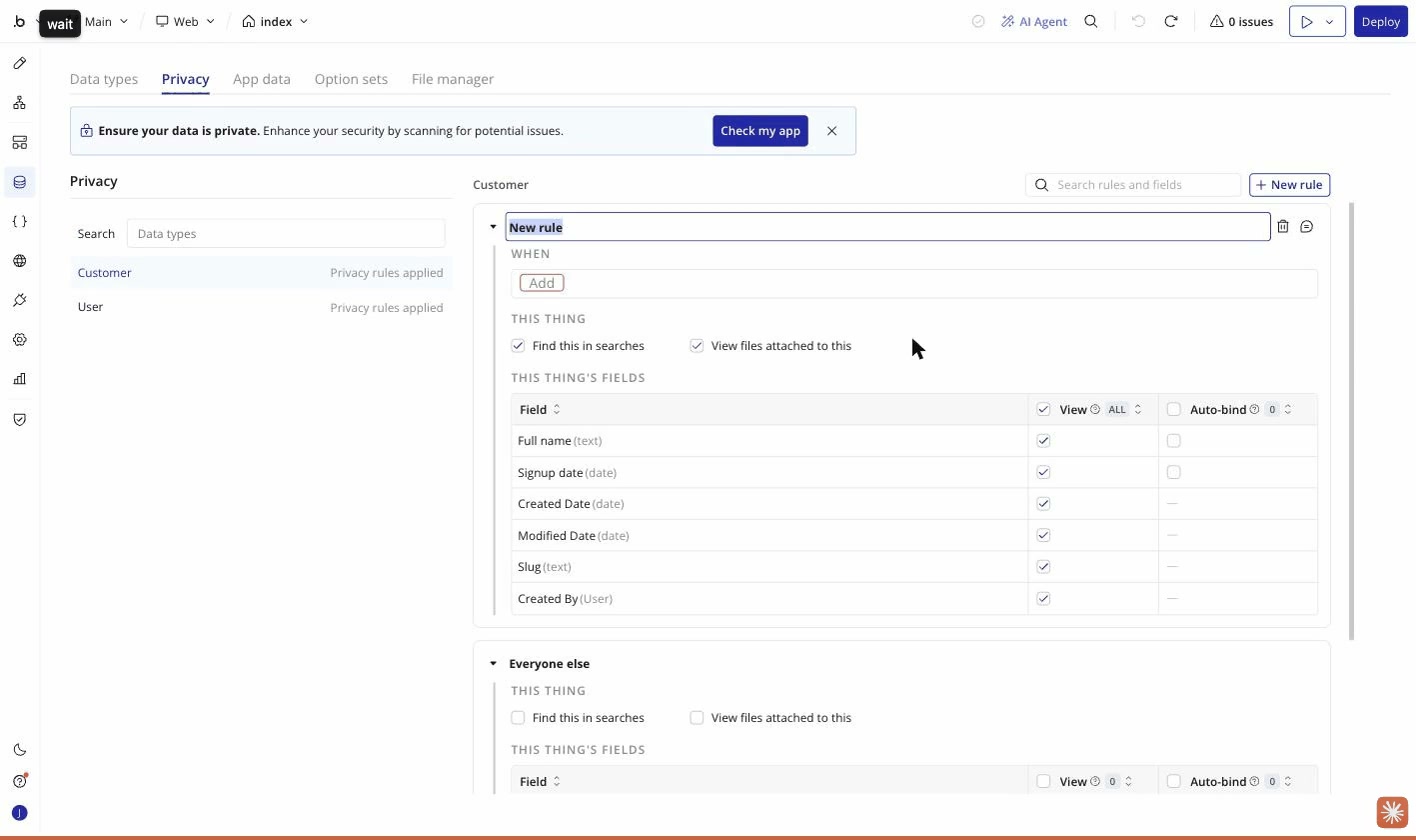1416x840 pixels.
Task: Delete the New rule with trash icon
Action: click(1283, 227)
